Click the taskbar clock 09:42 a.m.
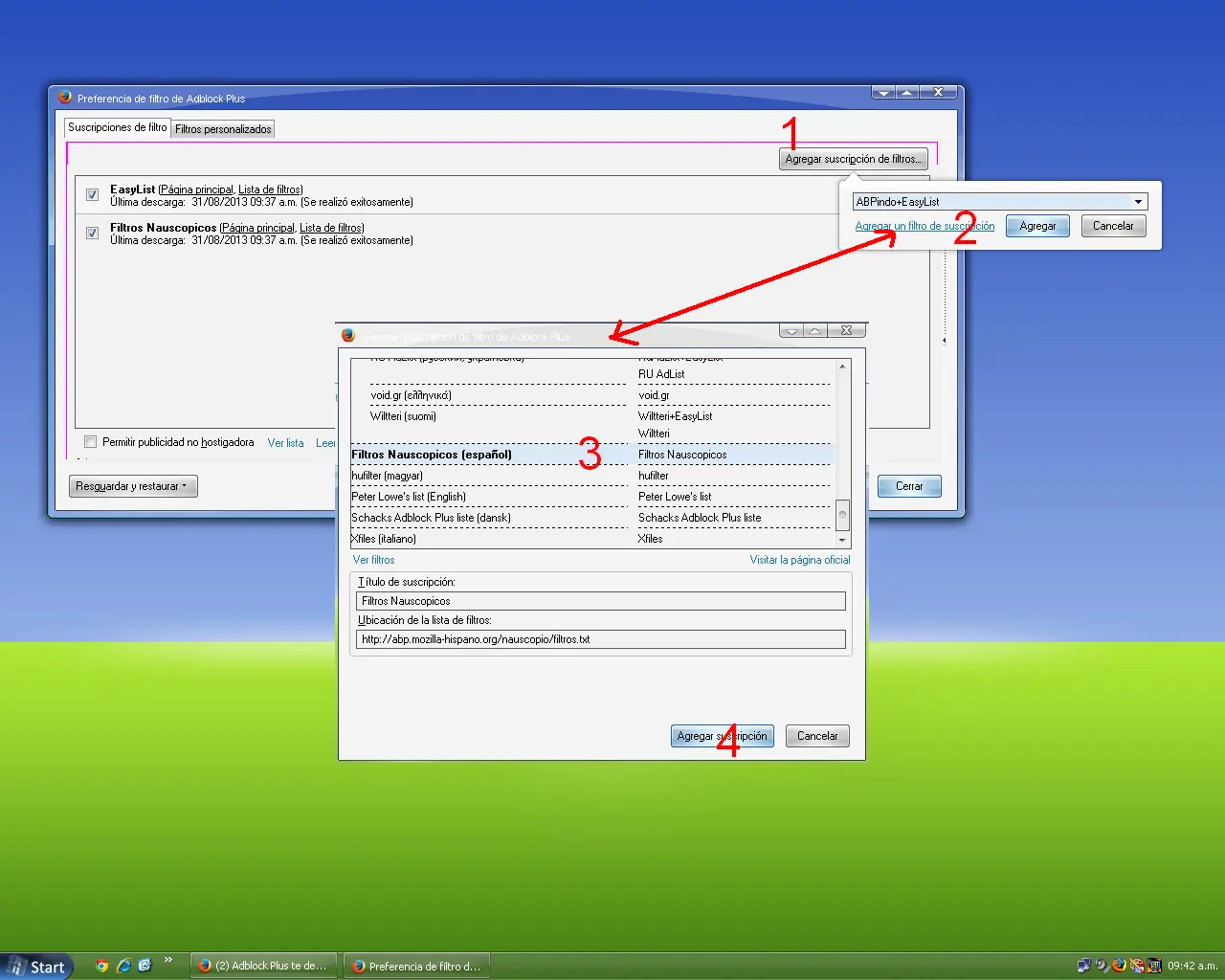The width and height of the screenshot is (1225, 980). [x=1192, y=966]
